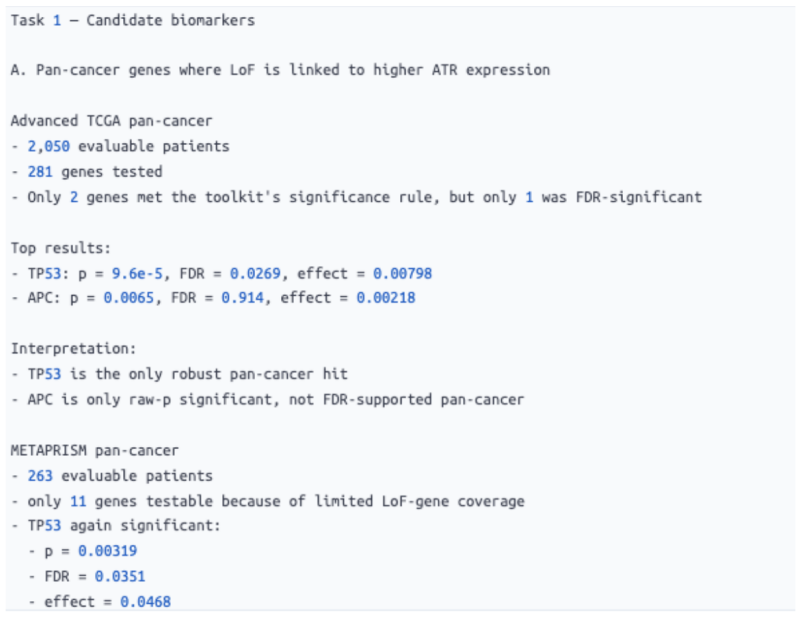This screenshot has width=801, height=617.
Task: Click 'TP53 is the only robust pan-cancer hit'
Action: point(187,374)
